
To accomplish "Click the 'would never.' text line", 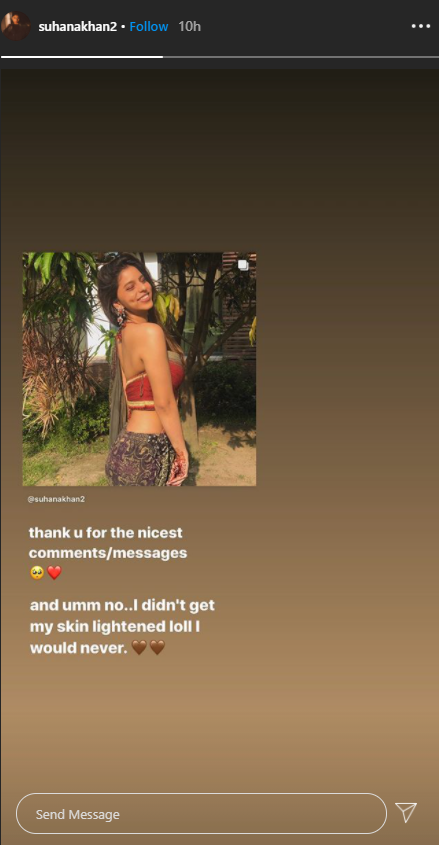I will tap(79, 647).
